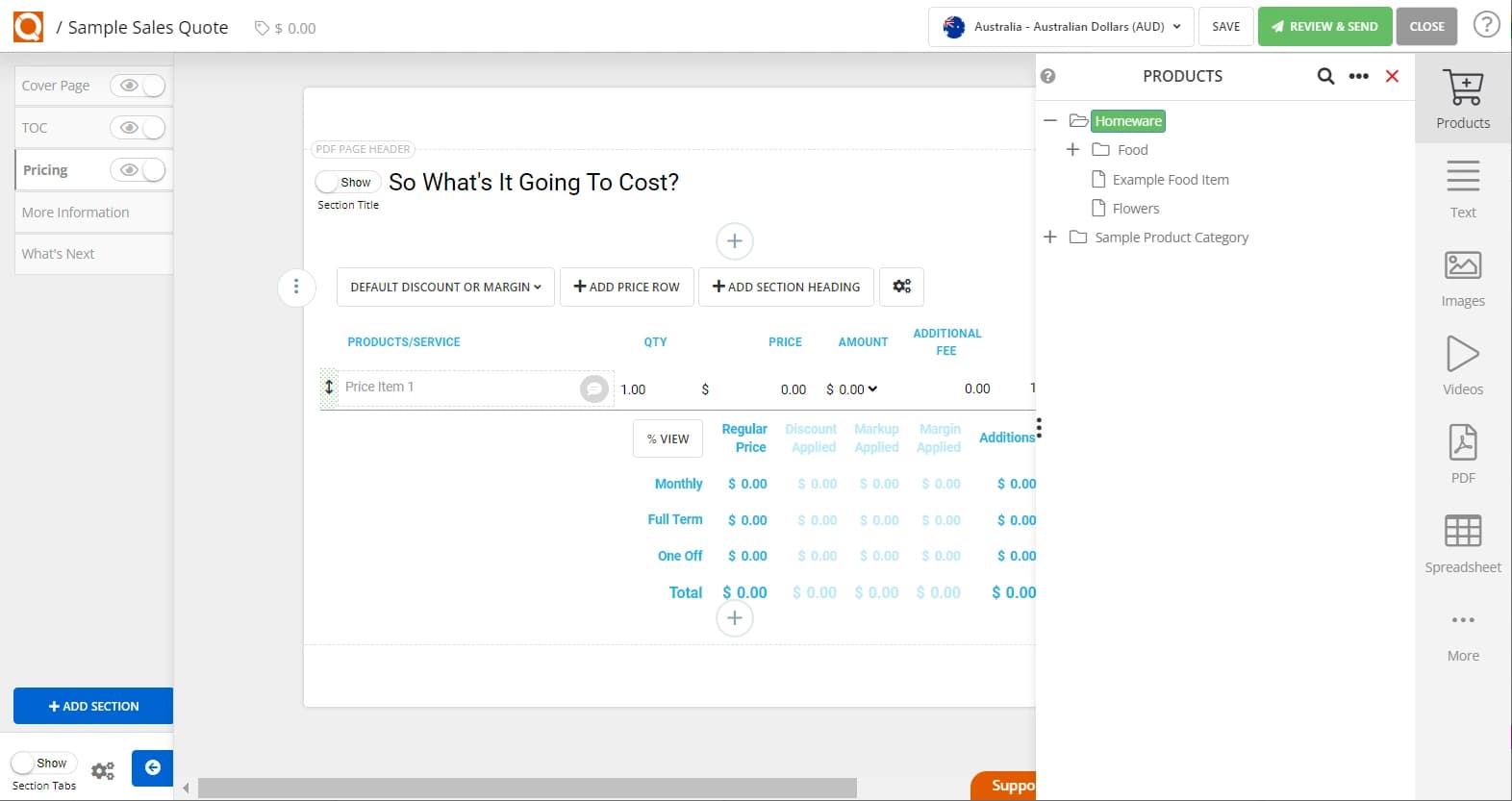Click the orange Q app logo
Screen dimensions: 1512x801
click(x=28, y=27)
